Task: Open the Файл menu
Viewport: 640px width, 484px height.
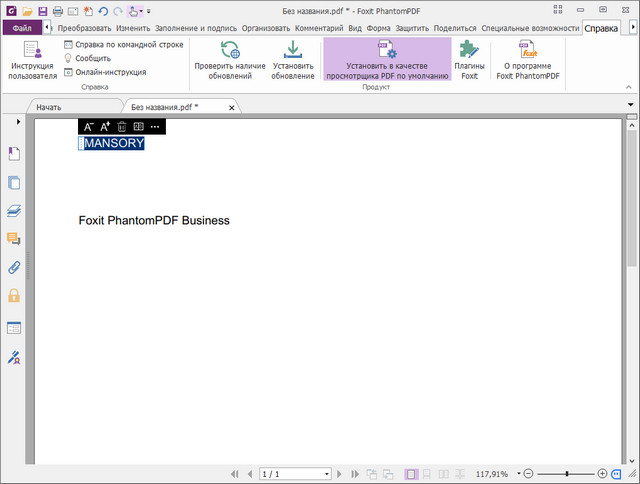Action: (21, 28)
